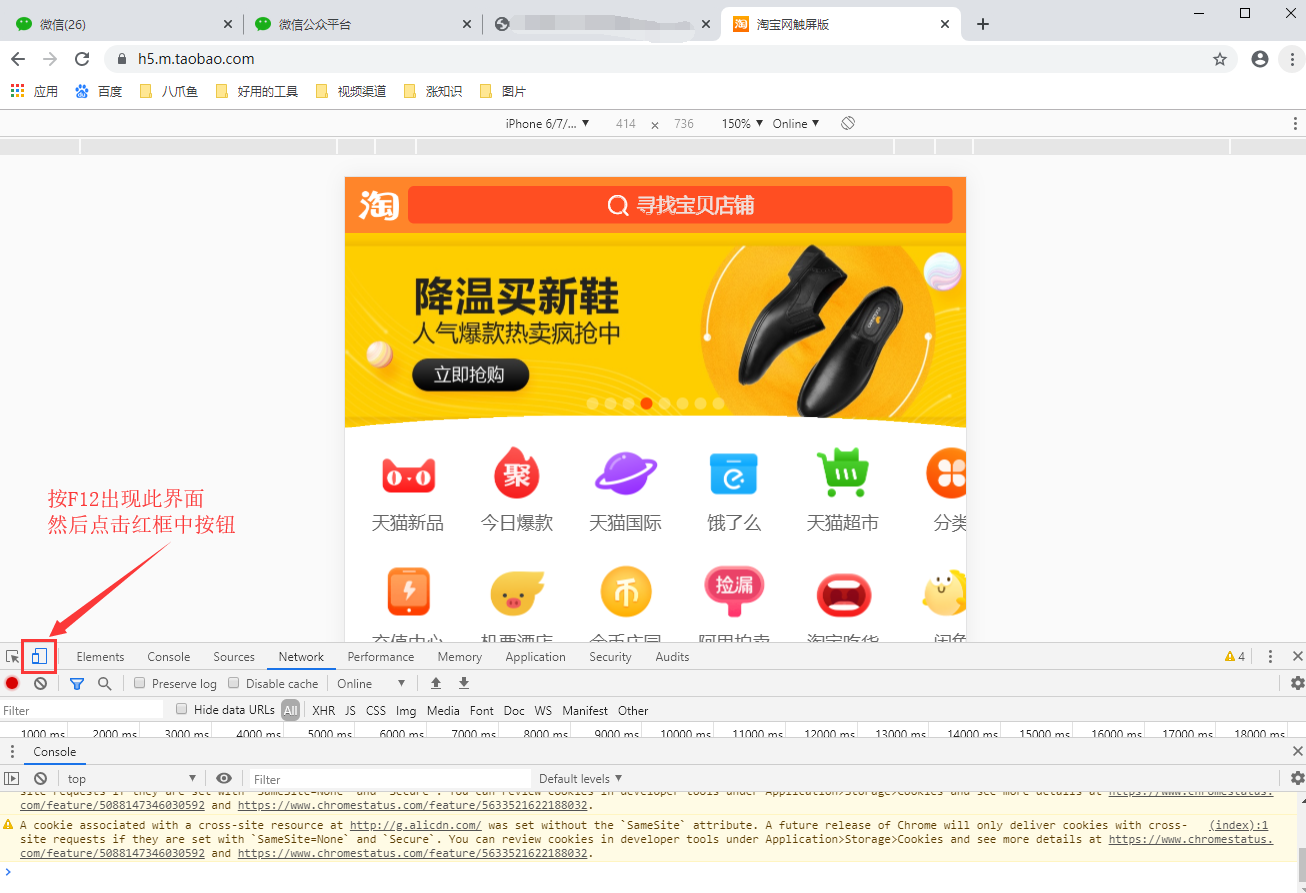
Task: Click the Import HAR file upload arrow
Action: pyautogui.click(x=436, y=683)
